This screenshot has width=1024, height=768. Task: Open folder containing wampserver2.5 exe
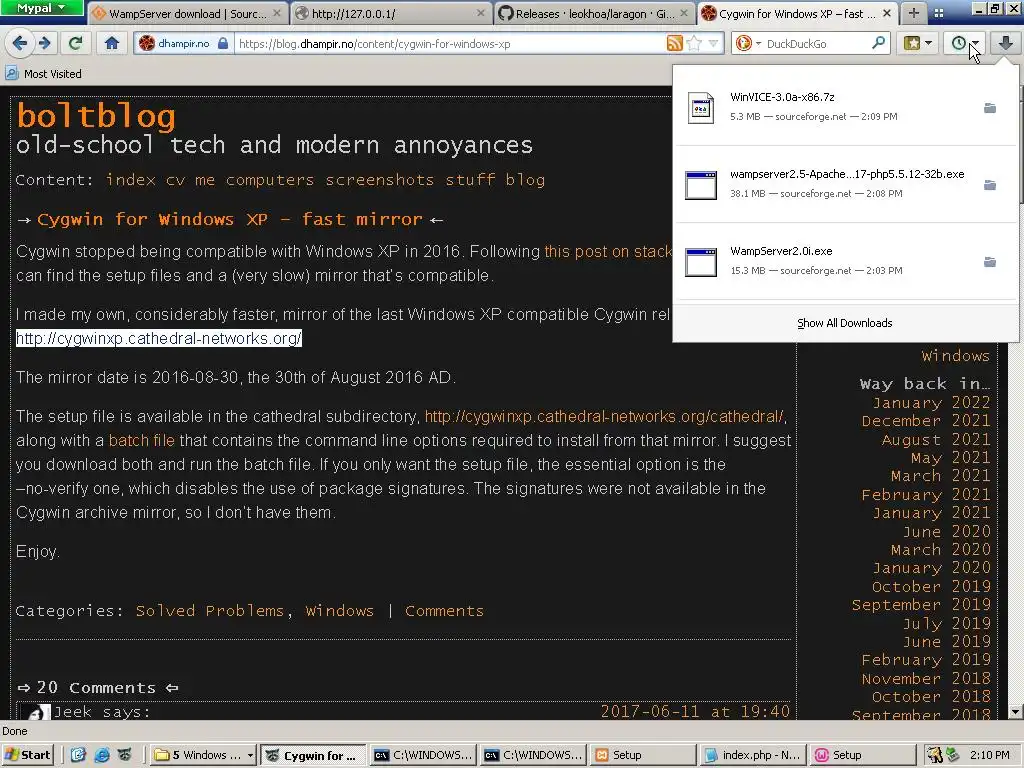(x=989, y=185)
